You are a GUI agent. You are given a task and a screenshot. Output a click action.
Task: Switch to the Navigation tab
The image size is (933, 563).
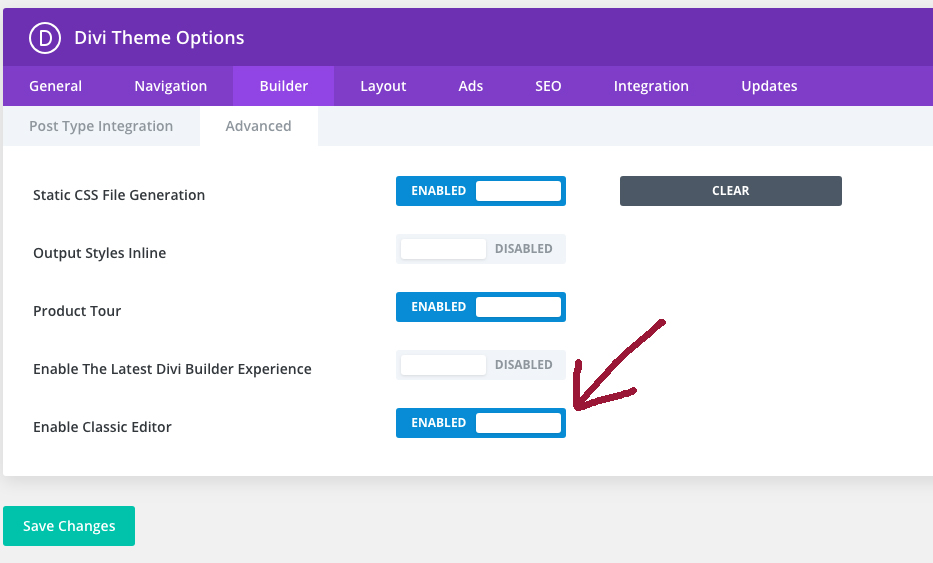click(171, 86)
